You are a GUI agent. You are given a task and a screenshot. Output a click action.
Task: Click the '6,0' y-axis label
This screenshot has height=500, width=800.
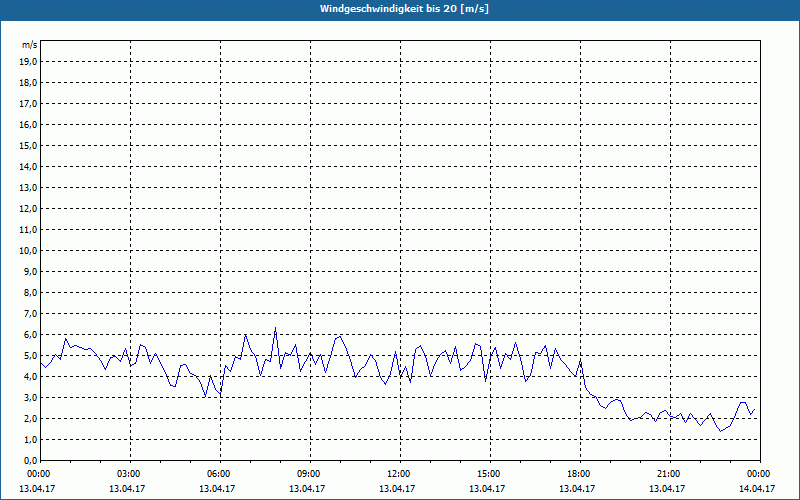(x=31, y=335)
